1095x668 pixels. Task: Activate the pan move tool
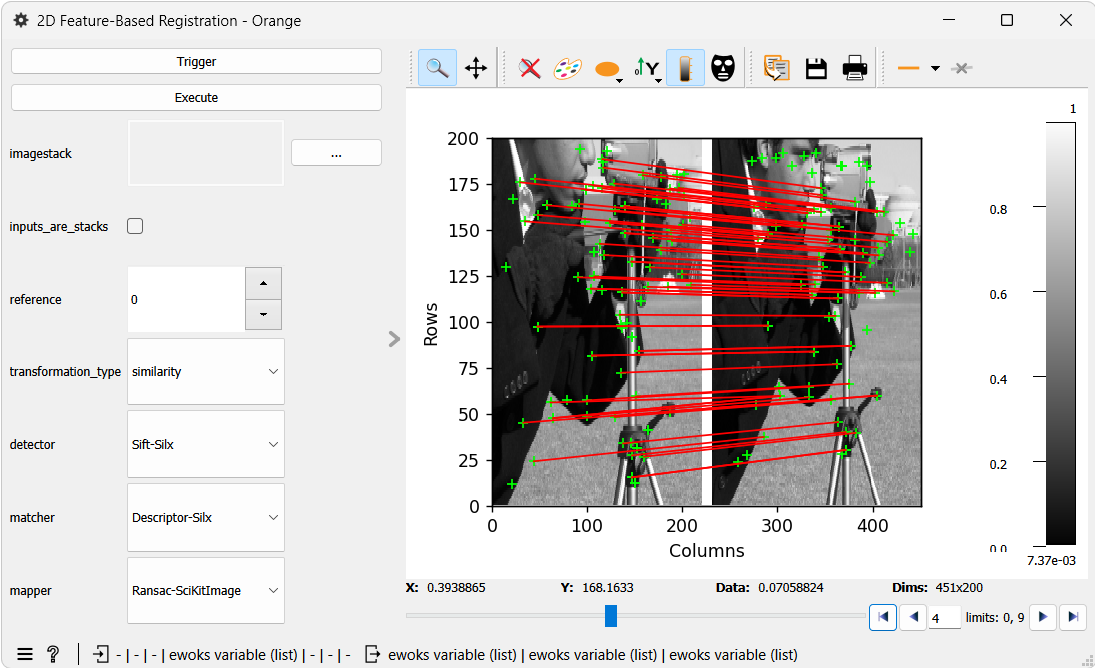click(x=476, y=68)
